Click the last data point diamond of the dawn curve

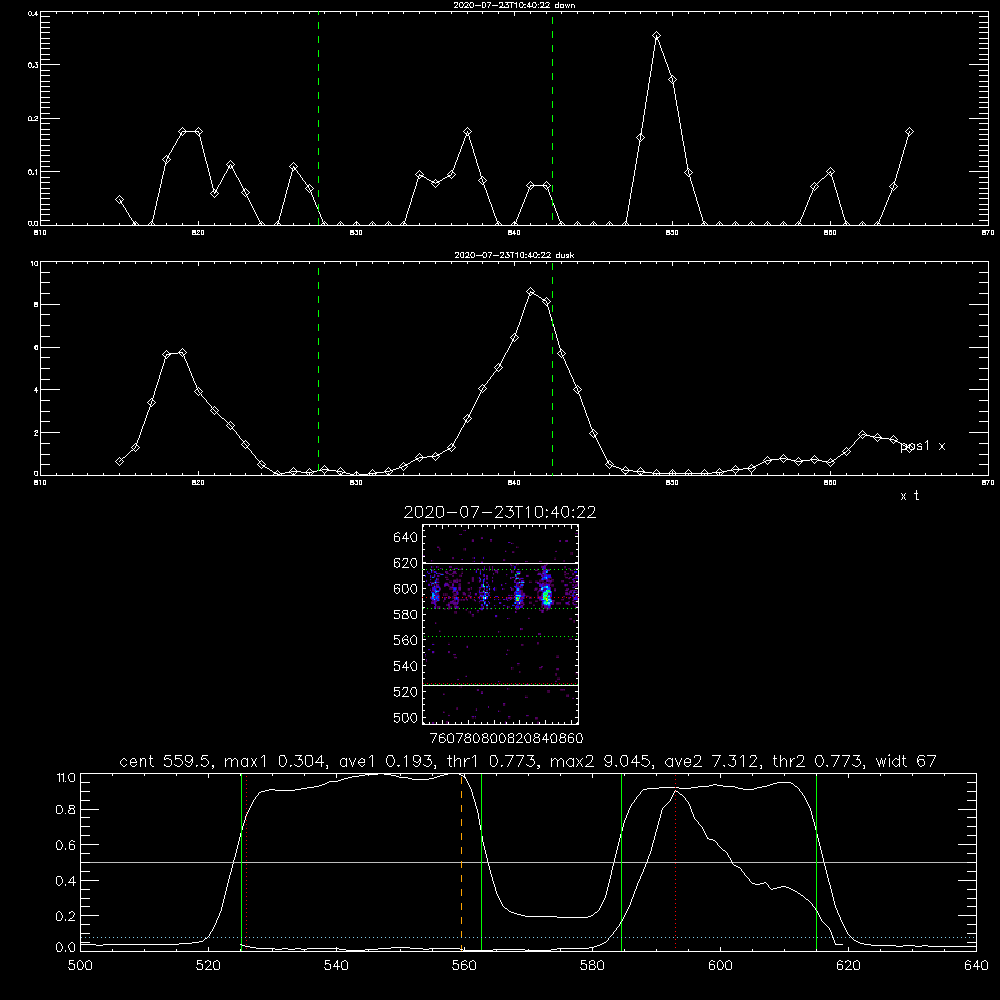[x=909, y=131]
